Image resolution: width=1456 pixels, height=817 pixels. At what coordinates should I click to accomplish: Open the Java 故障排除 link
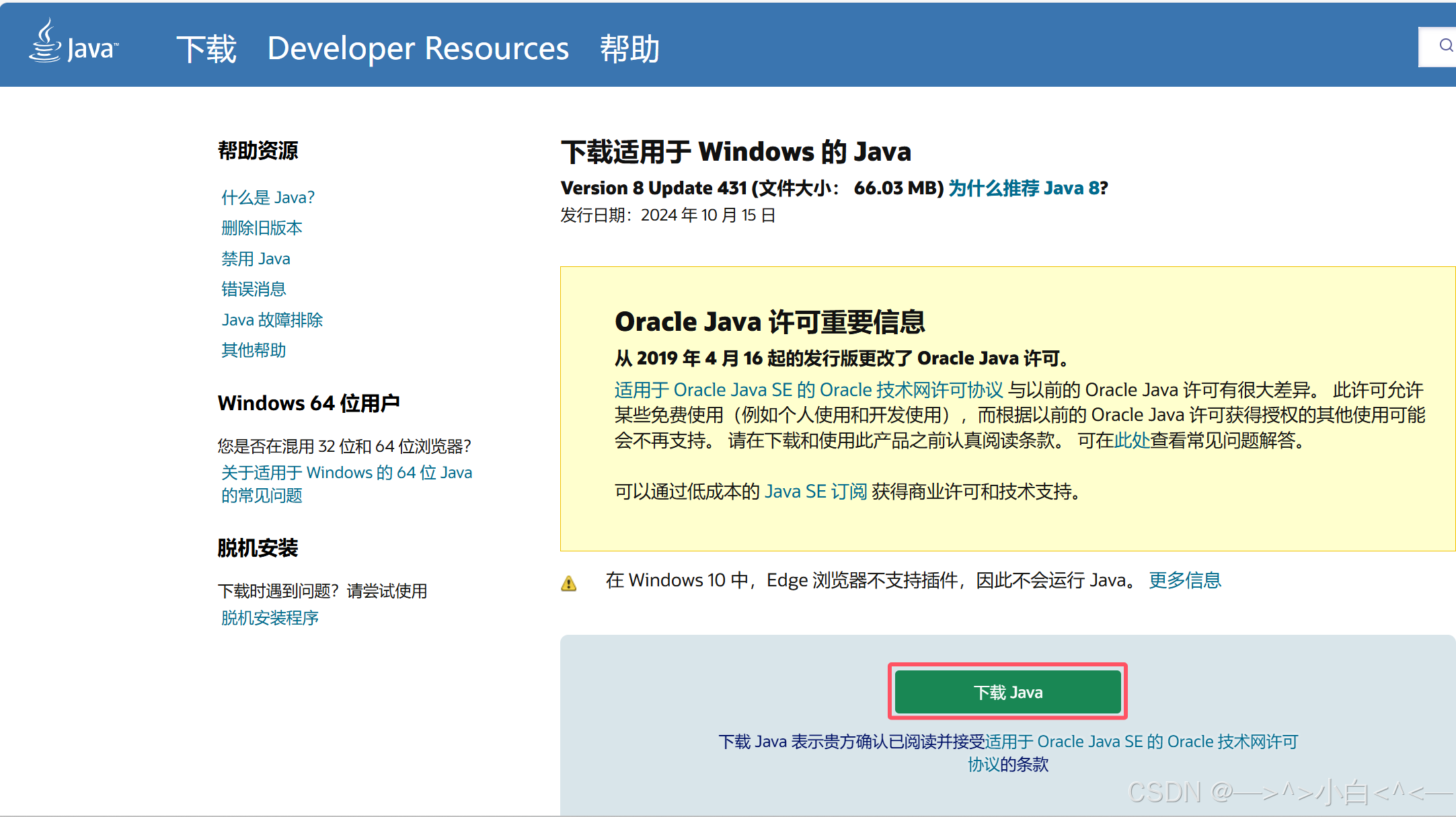(272, 320)
